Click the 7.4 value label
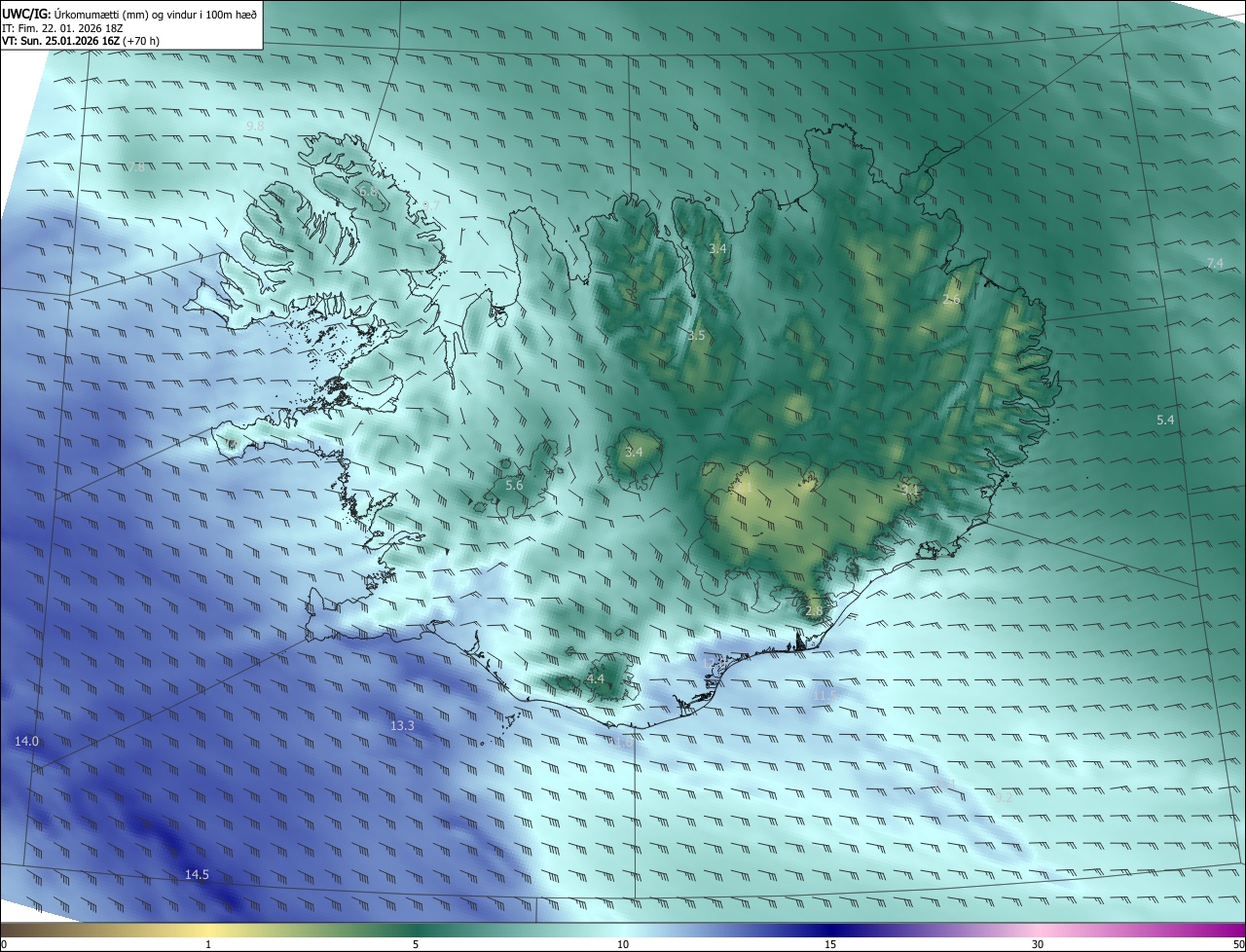The width and height of the screenshot is (1246, 952). click(1215, 264)
